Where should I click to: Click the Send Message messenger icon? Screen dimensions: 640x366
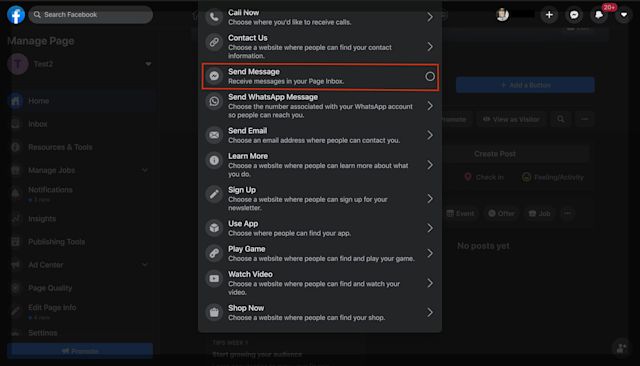(x=214, y=76)
